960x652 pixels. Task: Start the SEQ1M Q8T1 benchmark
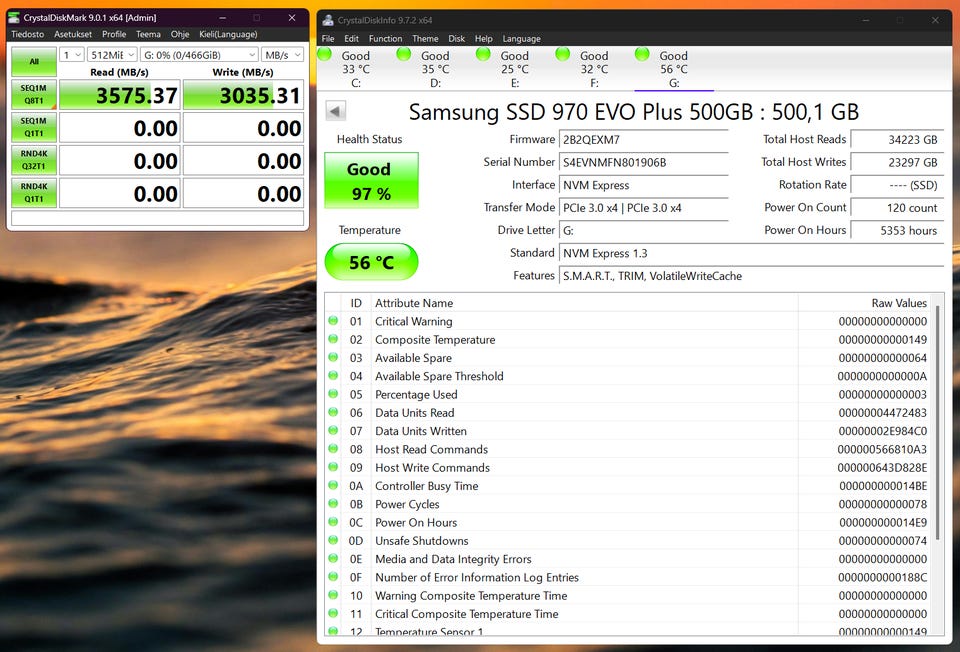pyautogui.click(x=34, y=95)
